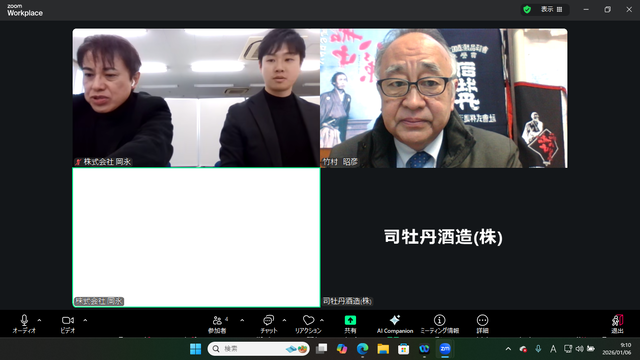The image size is (640, 360).
Task: Click the red-badged cloud tray icon
Action: pyautogui.click(x=523, y=349)
